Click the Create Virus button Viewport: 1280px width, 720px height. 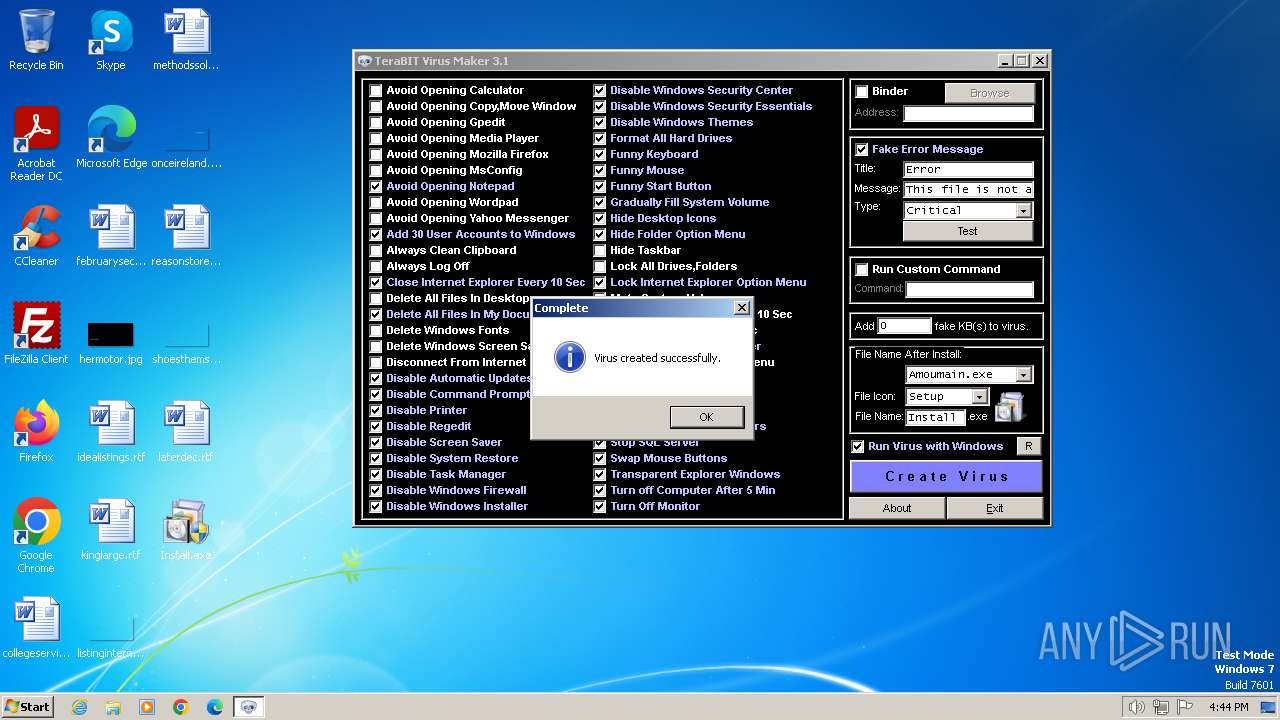pos(946,476)
